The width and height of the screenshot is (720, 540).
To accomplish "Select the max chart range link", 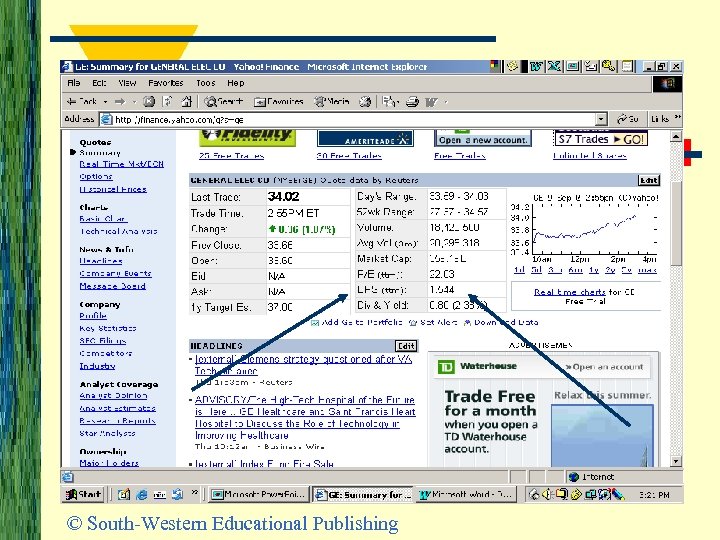I will pyautogui.click(x=647, y=270).
